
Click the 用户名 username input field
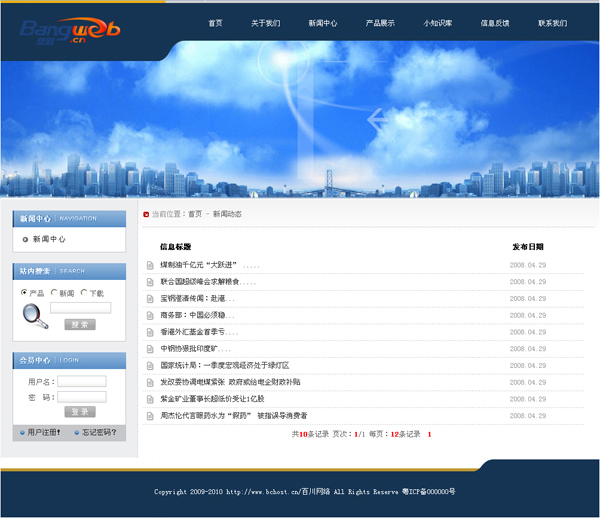click(x=81, y=381)
